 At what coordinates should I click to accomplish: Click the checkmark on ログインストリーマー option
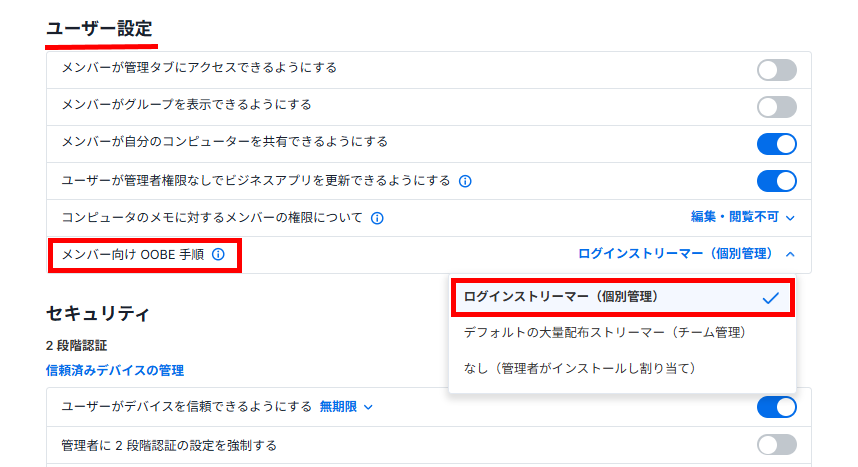point(770,298)
